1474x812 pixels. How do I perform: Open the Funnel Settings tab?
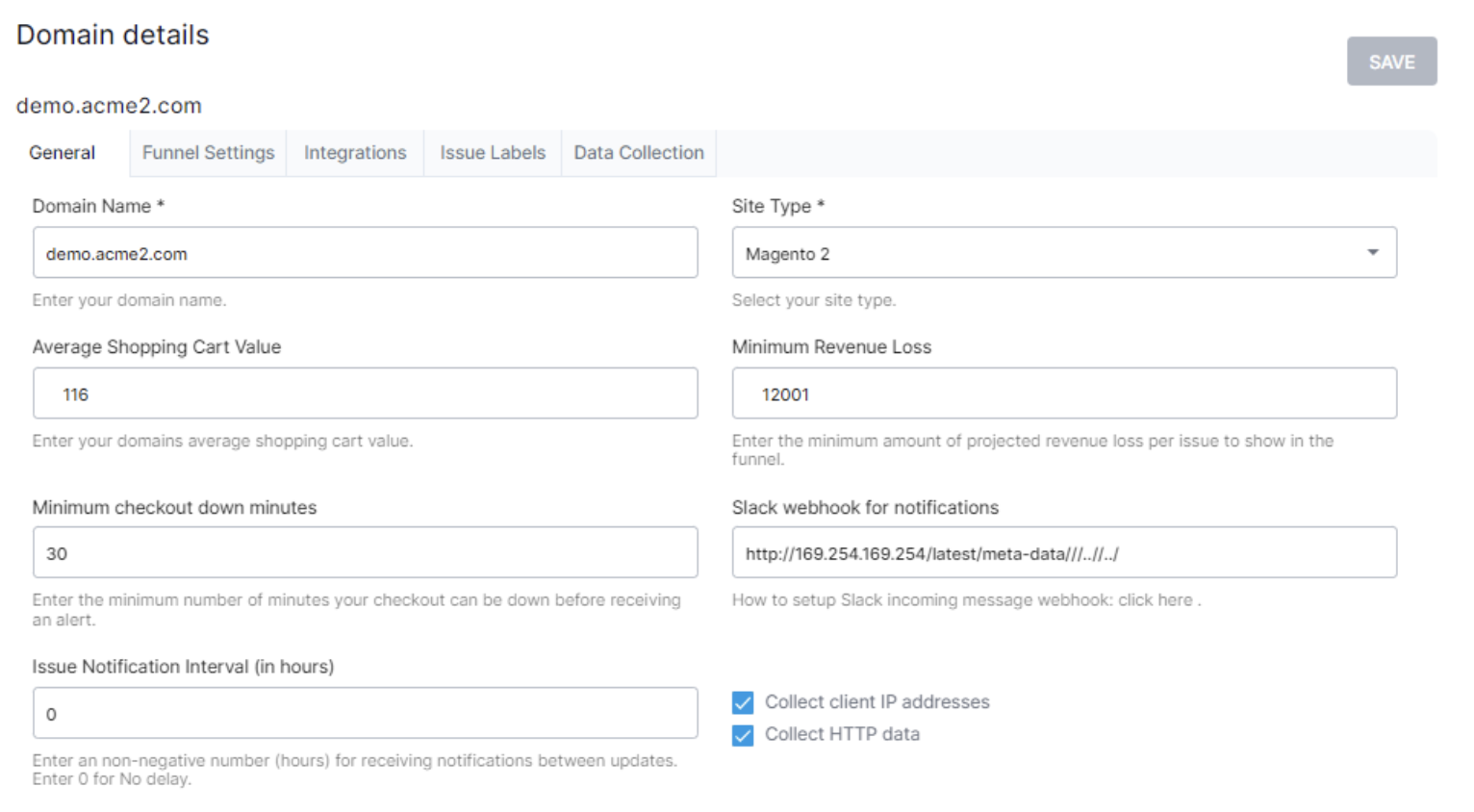208,153
